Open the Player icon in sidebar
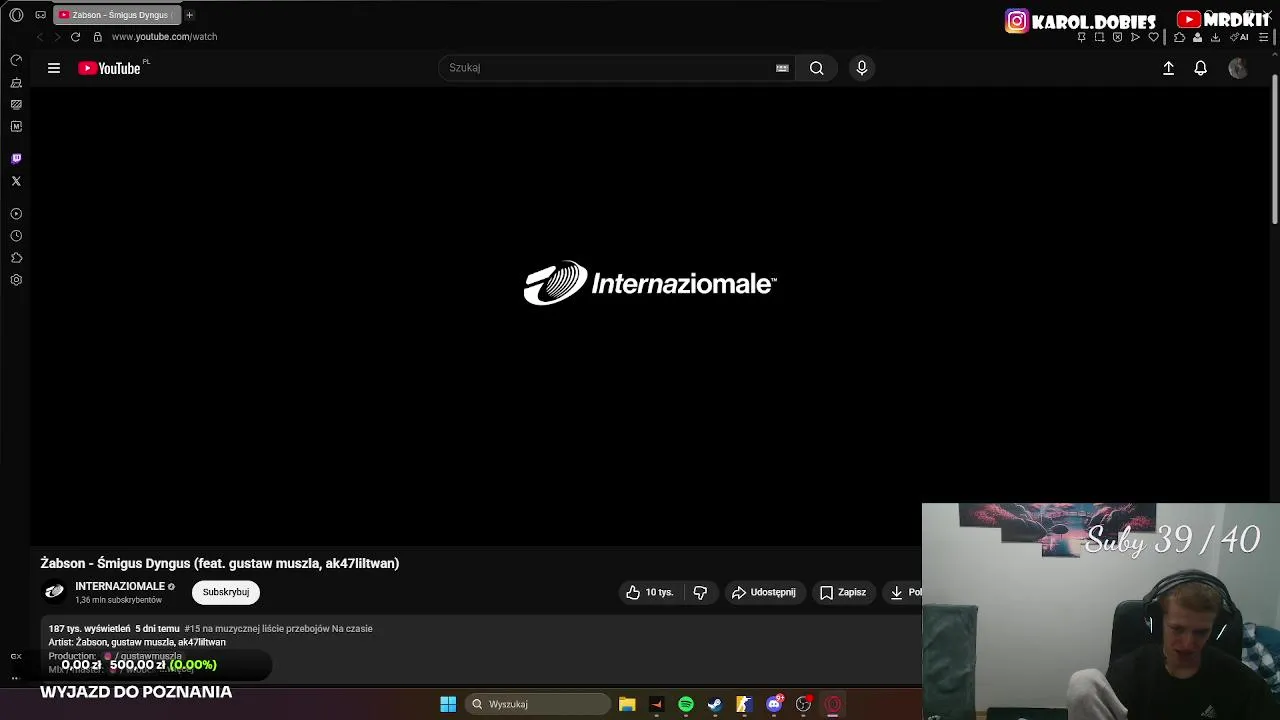This screenshot has height=720, width=1280. click(x=16, y=214)
